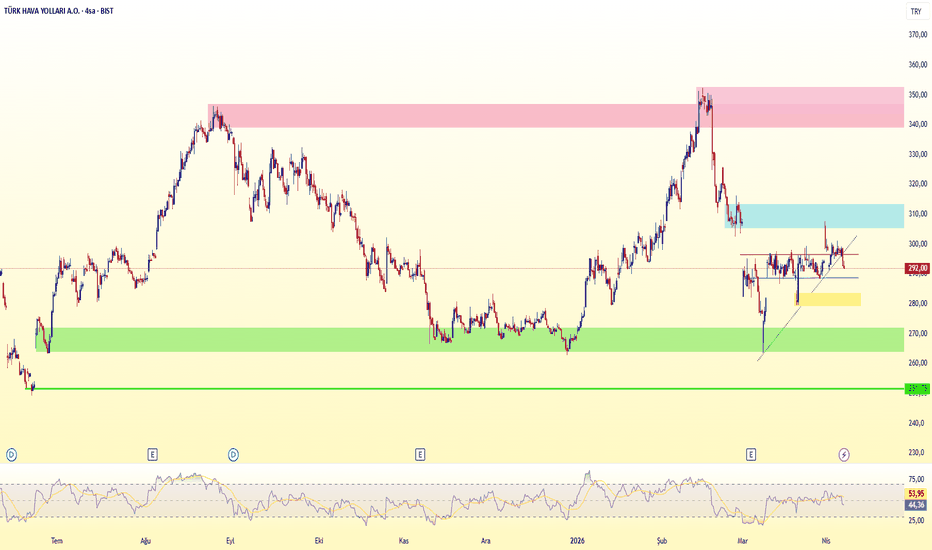Click the Ağu label on time axis
This screenshot has height=550, width=932.
click(x=145, y=540)
